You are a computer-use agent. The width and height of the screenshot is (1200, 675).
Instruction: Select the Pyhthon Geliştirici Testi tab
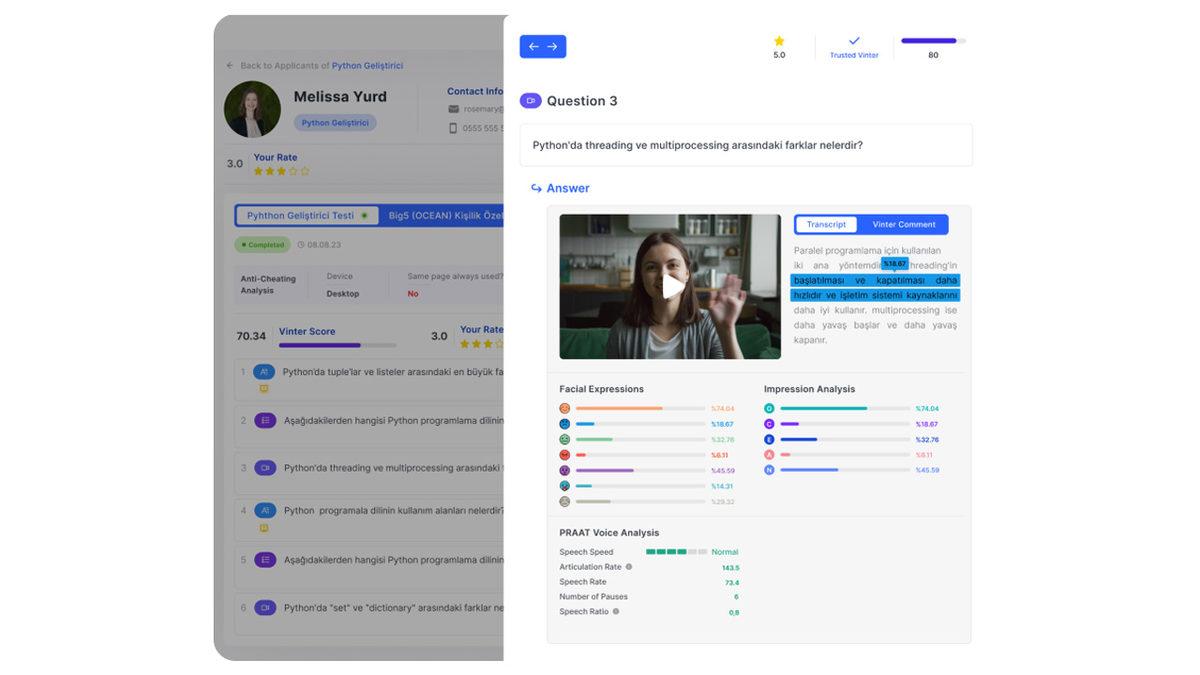click(306, 216)
